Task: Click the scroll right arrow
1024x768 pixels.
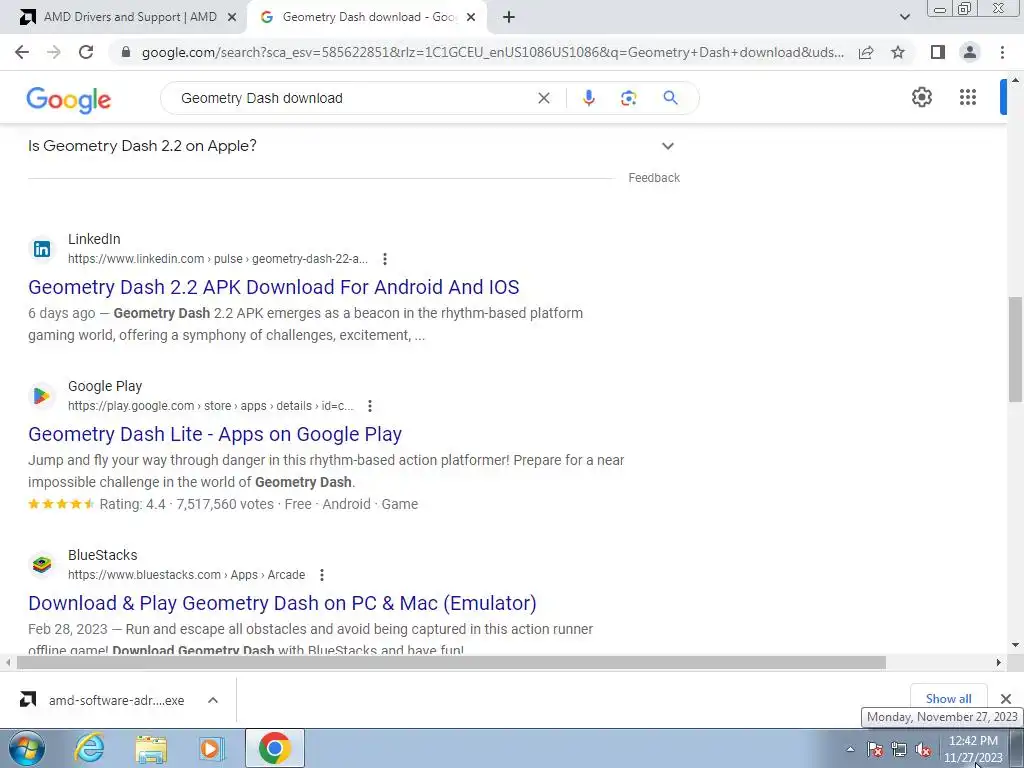Action: coord(998,662)
